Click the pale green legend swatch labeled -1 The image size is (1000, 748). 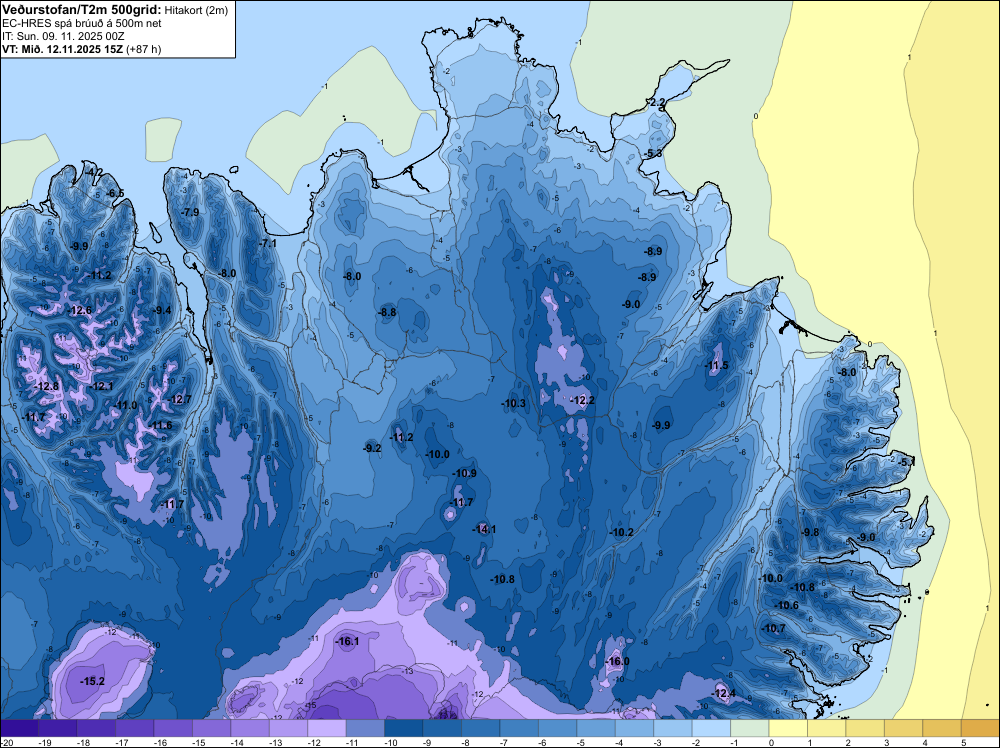click(749, 728)
